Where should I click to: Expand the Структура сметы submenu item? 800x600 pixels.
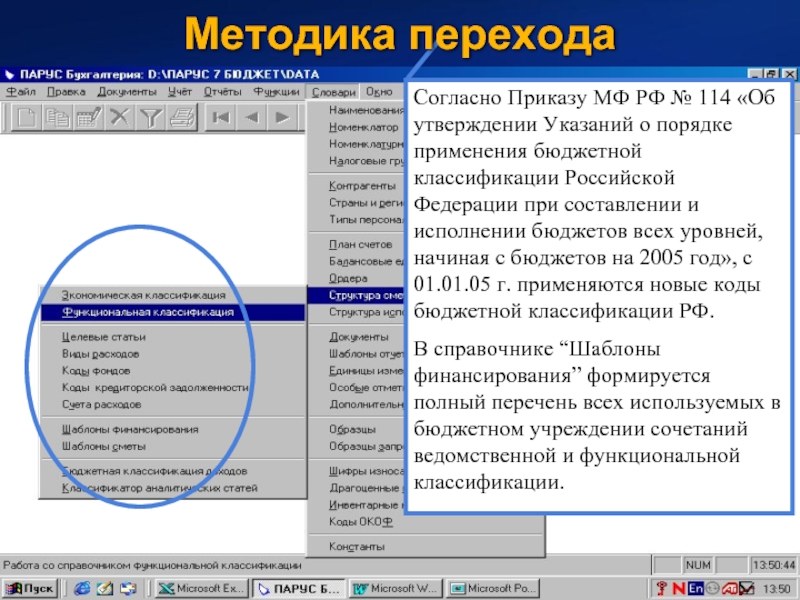pyautogui.click(x=365, y=295)
